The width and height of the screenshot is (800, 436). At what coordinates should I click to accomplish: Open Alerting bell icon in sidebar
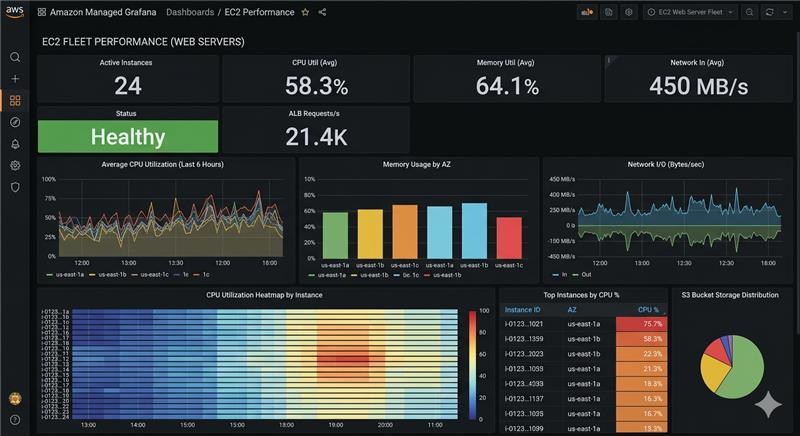click(x=15, y=144)
